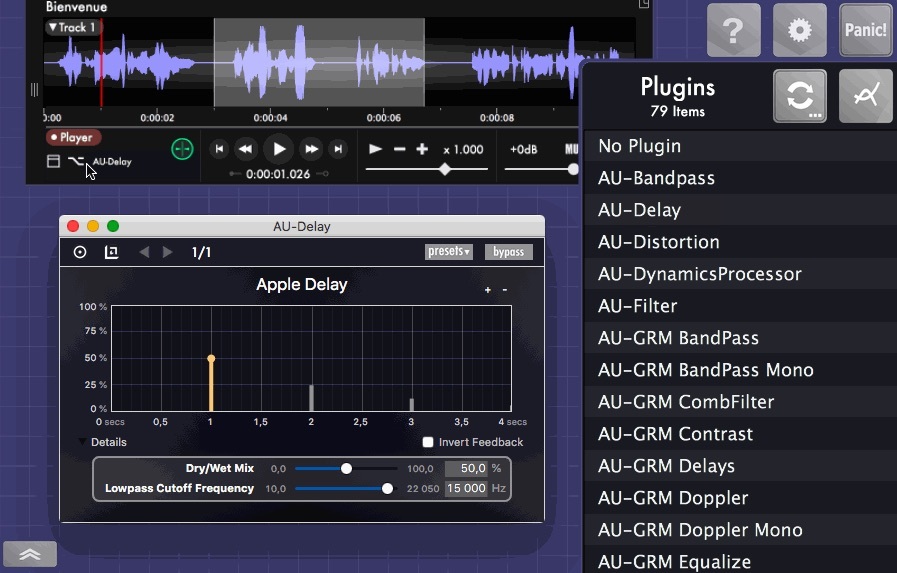Viewport: 897px width, 573px height.
Task: Choose AU-Bandpass plugin
Action: (740, 178)
